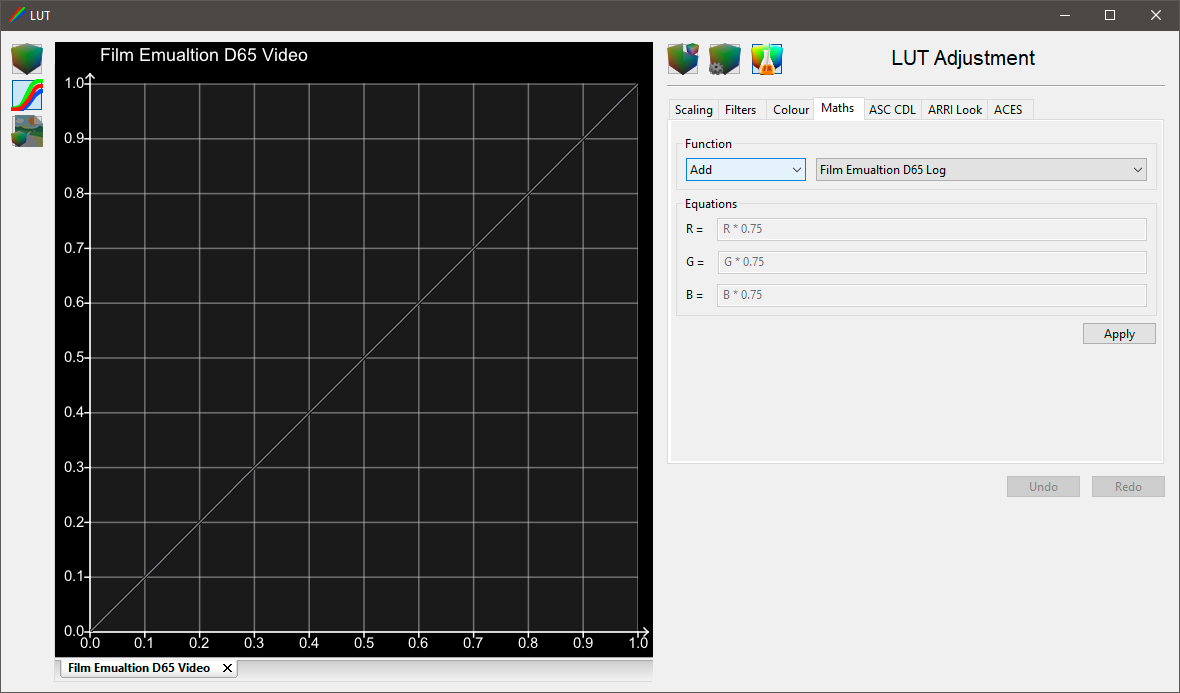
Task: Switch to the Filters tab
Action: point(741,109)
